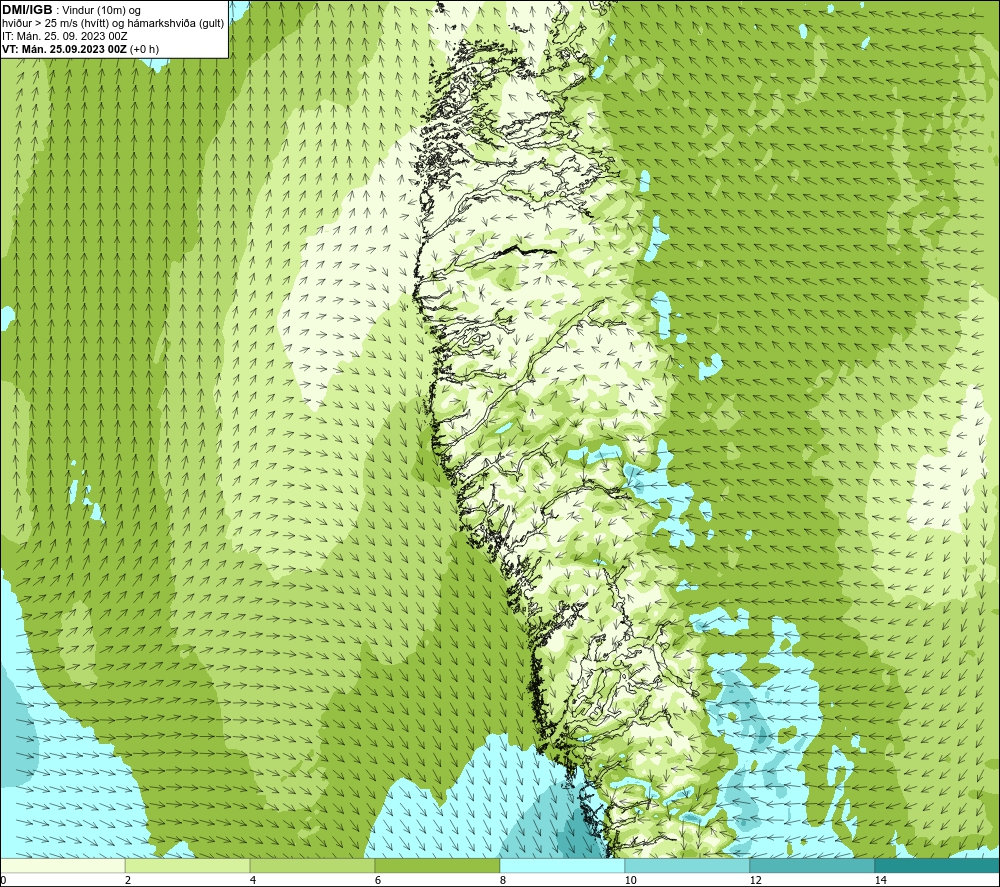
Task: Click the pale cyan 8–10 m/s legend swatch
Action: pyautogui.click(x=562, y=865)
